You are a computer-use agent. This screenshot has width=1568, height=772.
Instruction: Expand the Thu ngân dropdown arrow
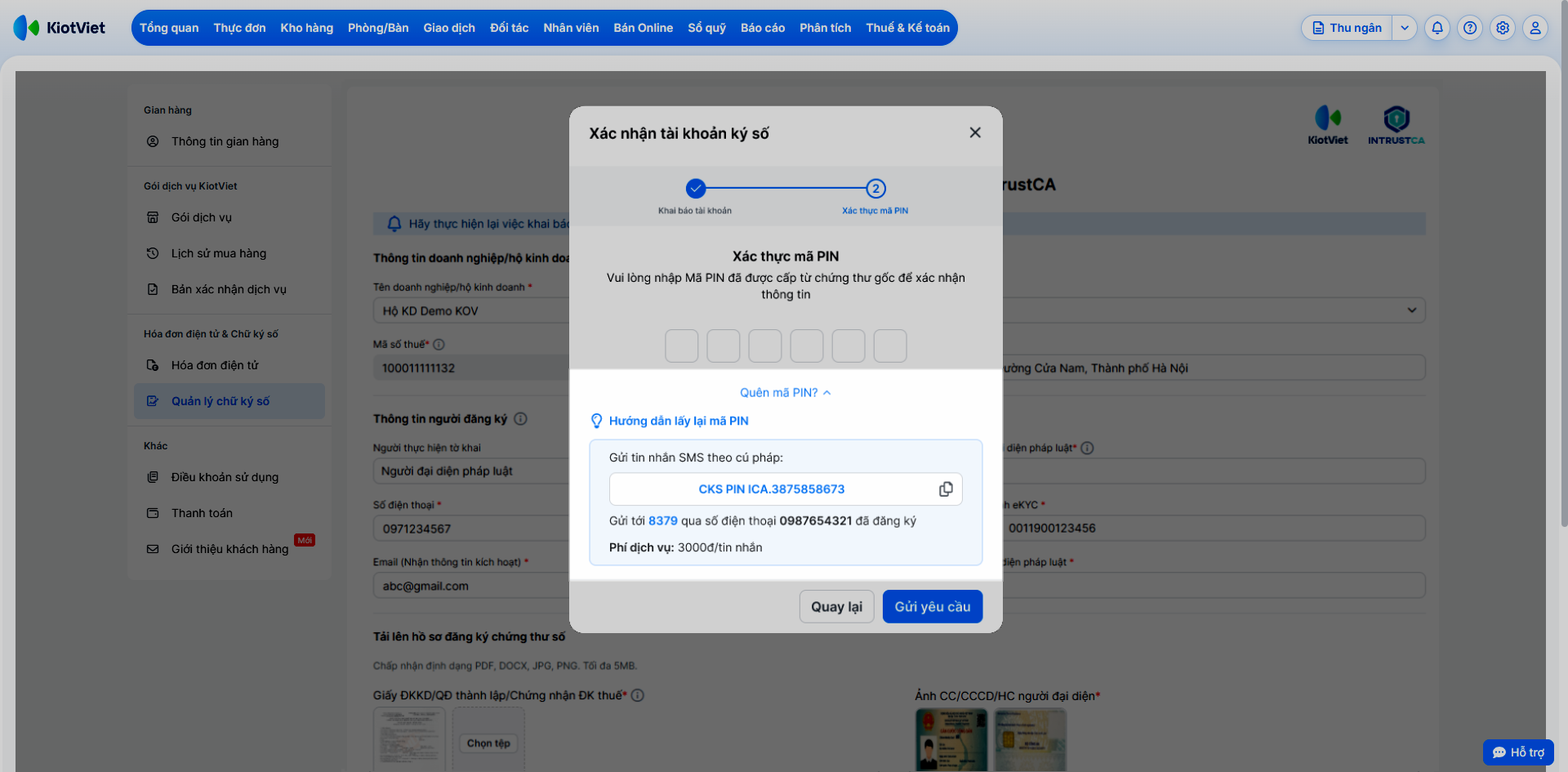[x=1405, y=28]
